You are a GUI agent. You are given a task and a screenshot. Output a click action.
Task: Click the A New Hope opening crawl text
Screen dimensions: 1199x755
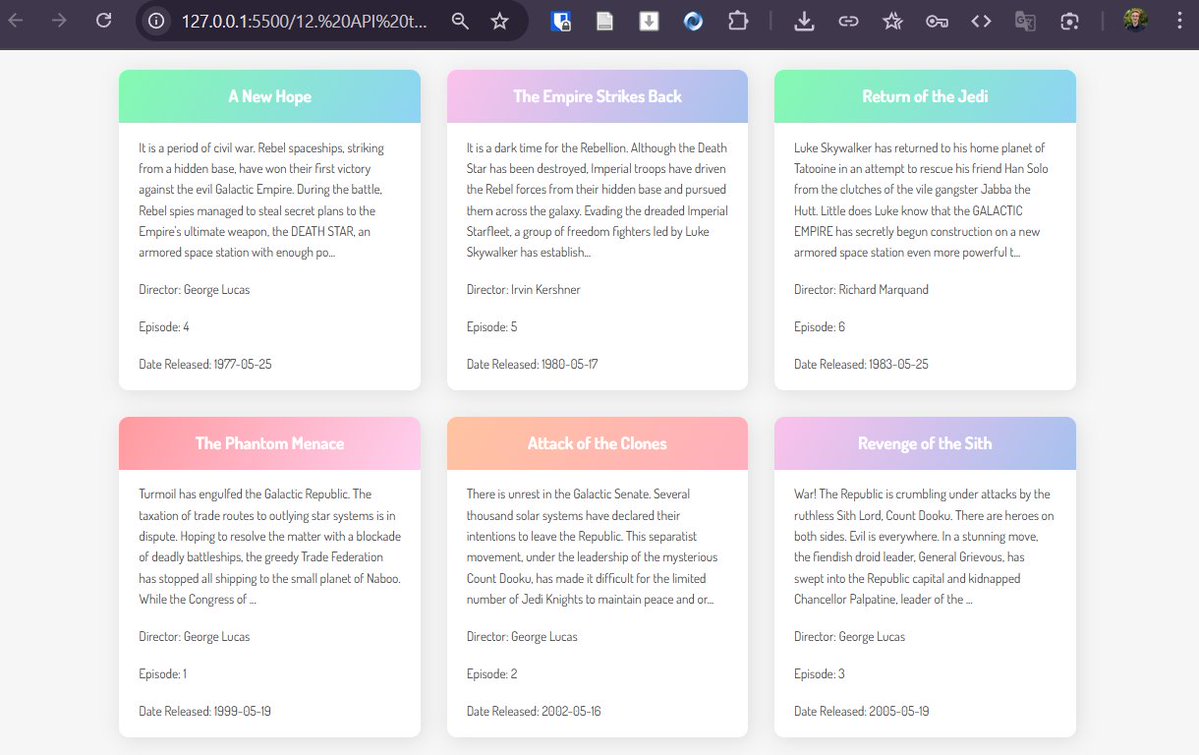tap(261, 200)
